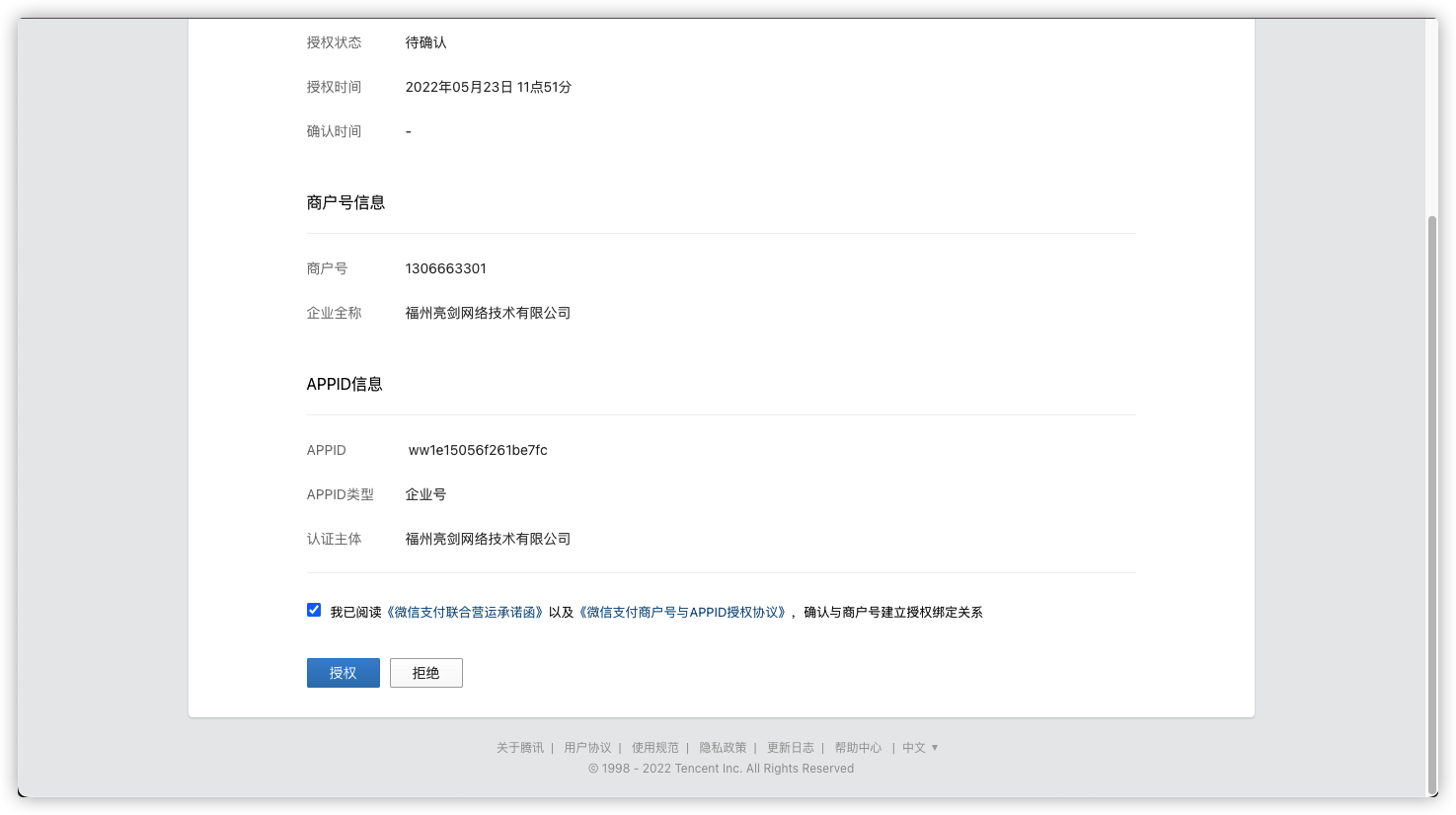
Task: Open 使用规范 footer link
Action: 655,748
